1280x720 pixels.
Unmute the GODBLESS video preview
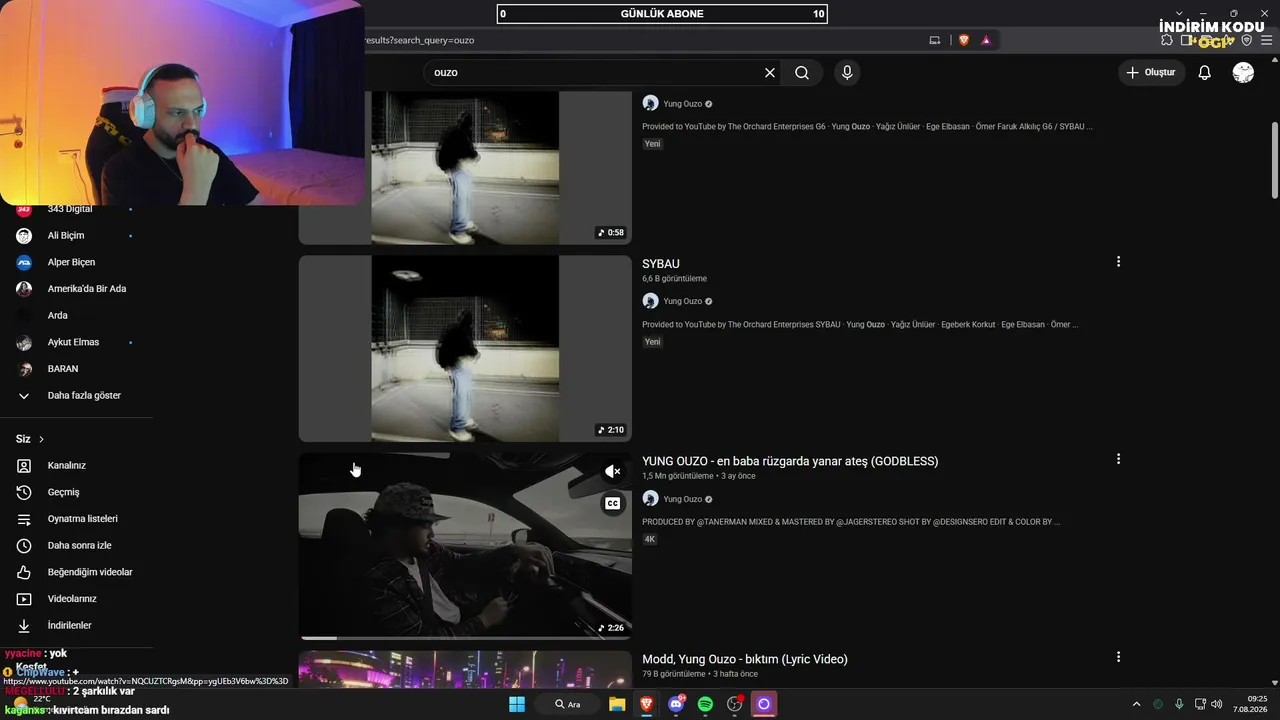click(x=613, y=471)
